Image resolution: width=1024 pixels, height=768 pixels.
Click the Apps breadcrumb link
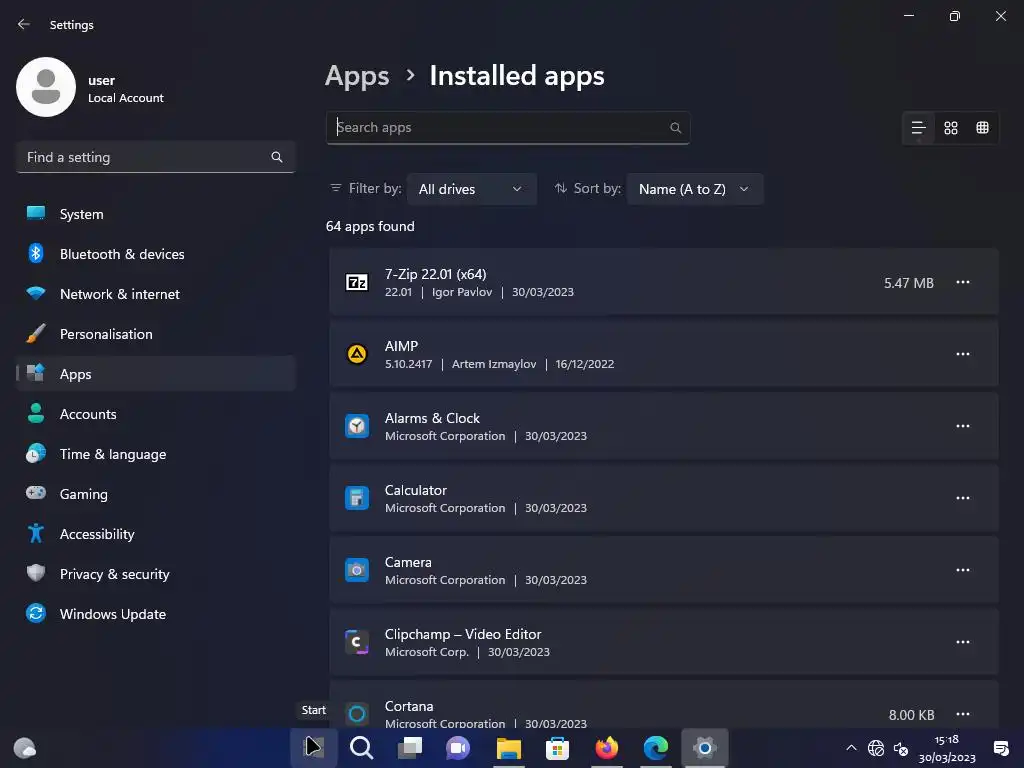[357, 76]
